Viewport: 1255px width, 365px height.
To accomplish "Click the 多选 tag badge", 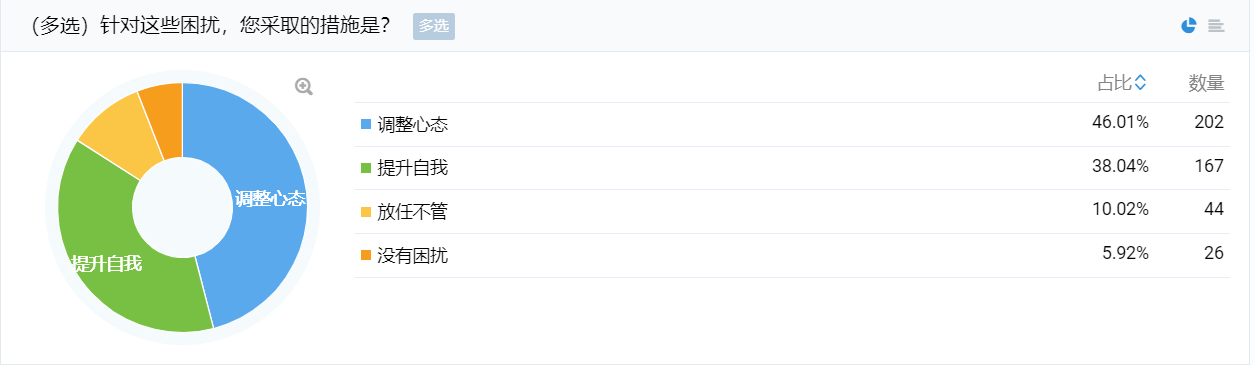I will coord(434,26).
